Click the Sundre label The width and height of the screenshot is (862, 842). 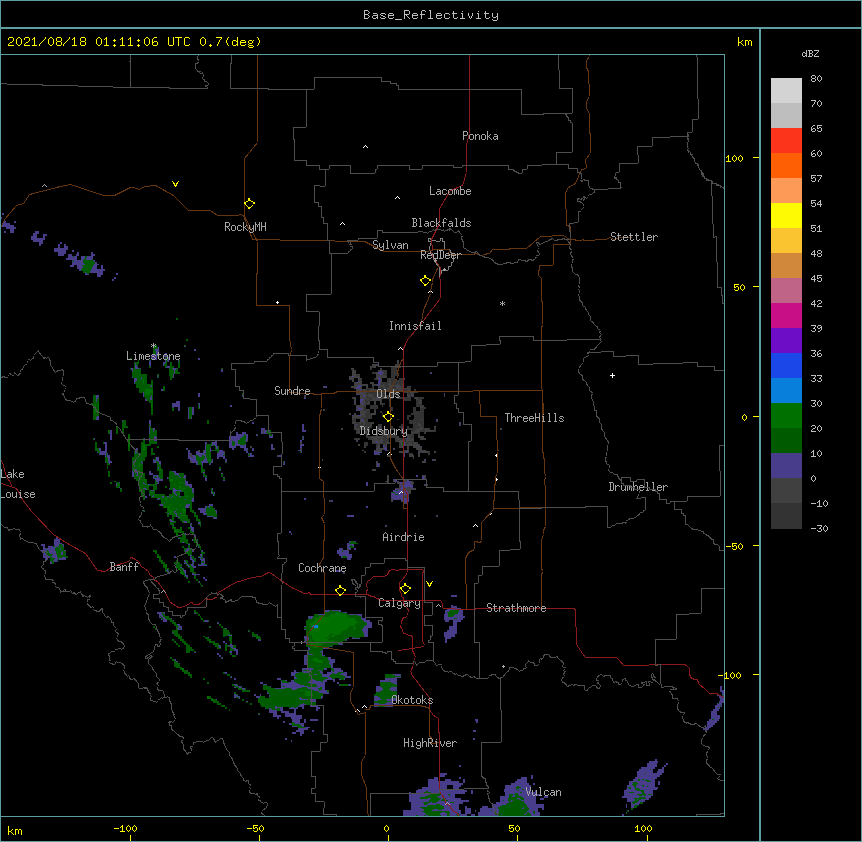(x=292, y=391)
